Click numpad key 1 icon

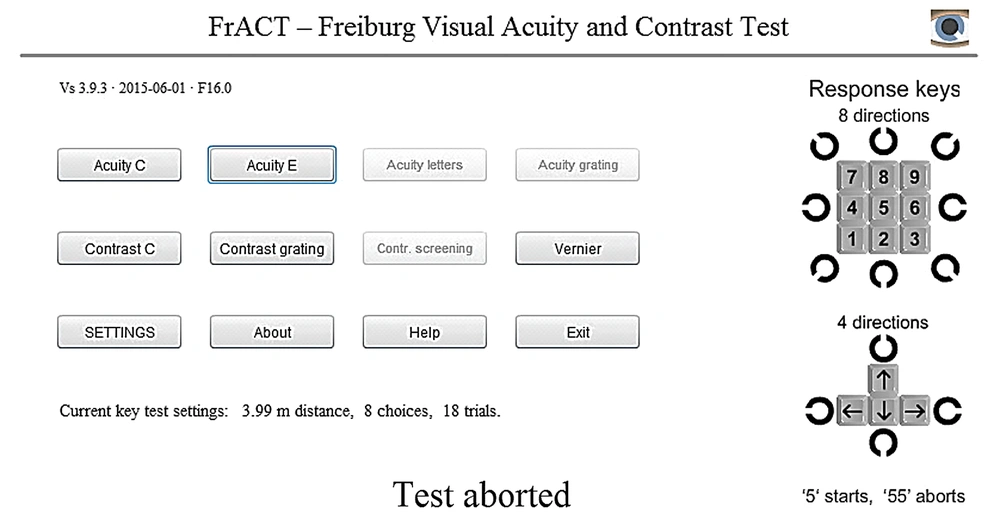[851, 239]
